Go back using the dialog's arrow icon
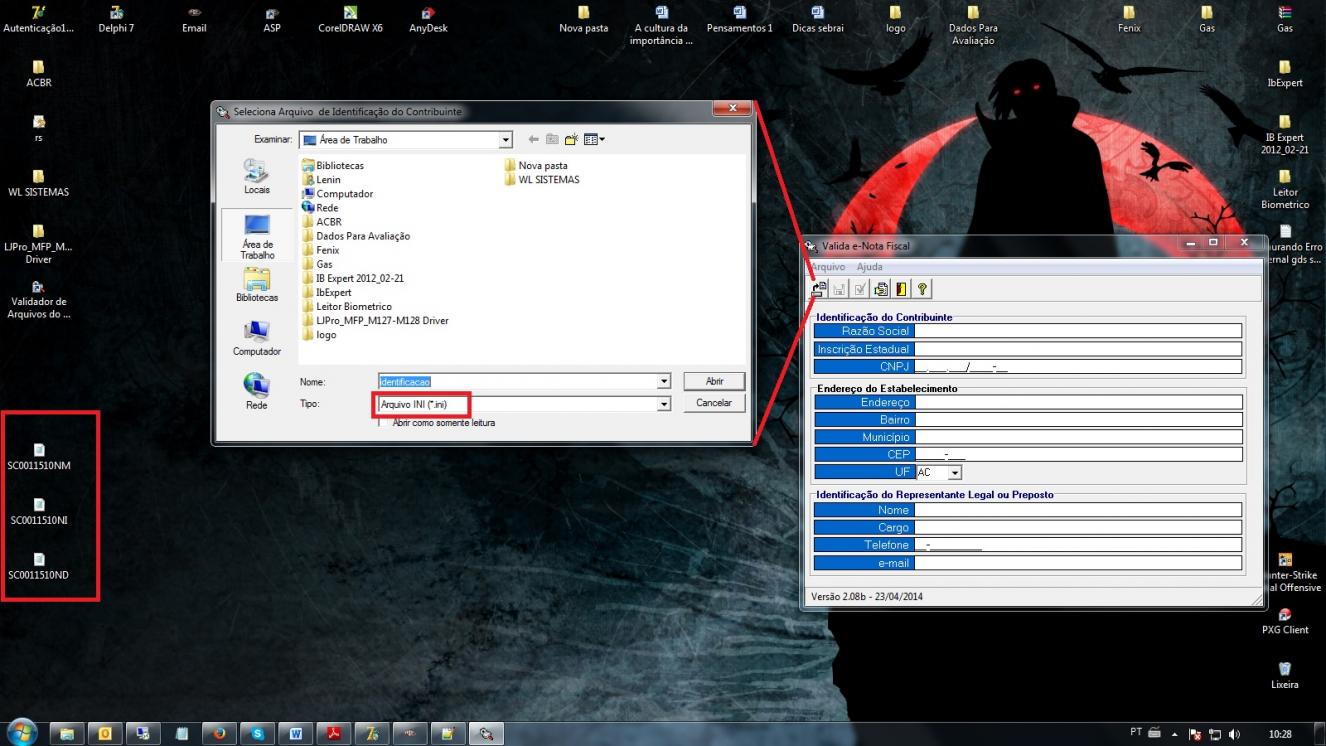This screenshot has width=1326, height=746. [x=533, y=139]
